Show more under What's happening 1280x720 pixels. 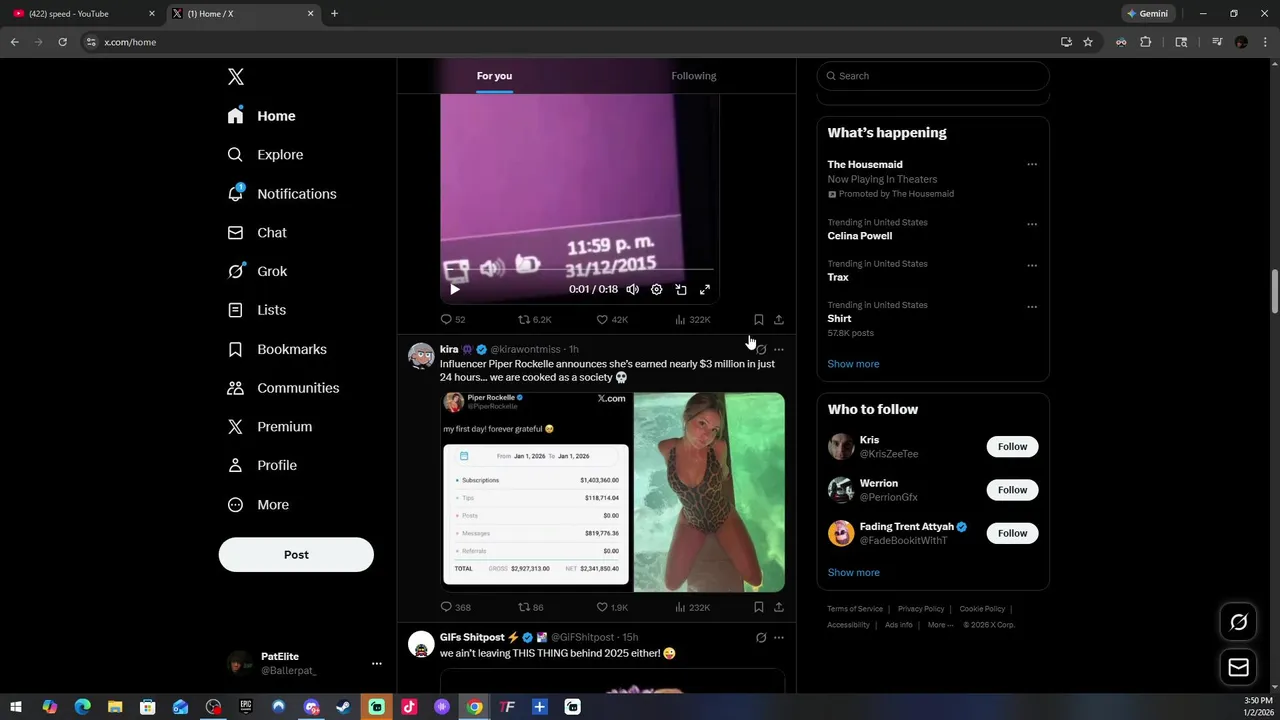[853, 364]
